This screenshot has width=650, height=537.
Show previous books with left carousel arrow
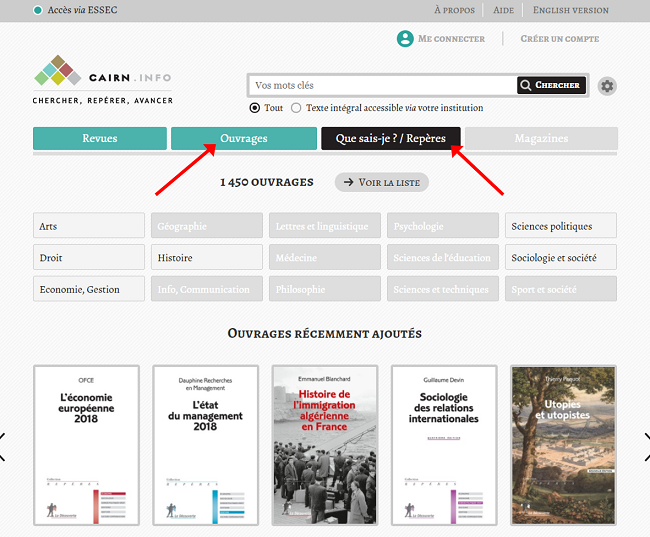pyautogui.click(x=2, y=447)
